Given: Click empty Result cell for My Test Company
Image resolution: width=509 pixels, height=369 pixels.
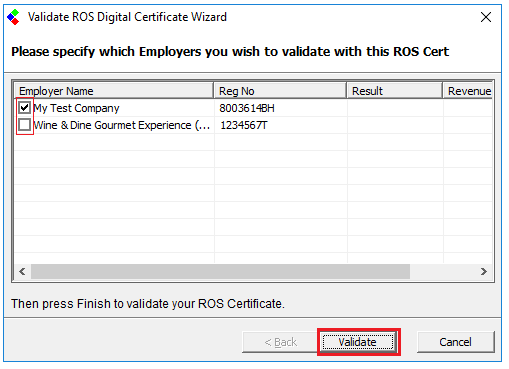Looking at the screenshot, I should point(395,108).
